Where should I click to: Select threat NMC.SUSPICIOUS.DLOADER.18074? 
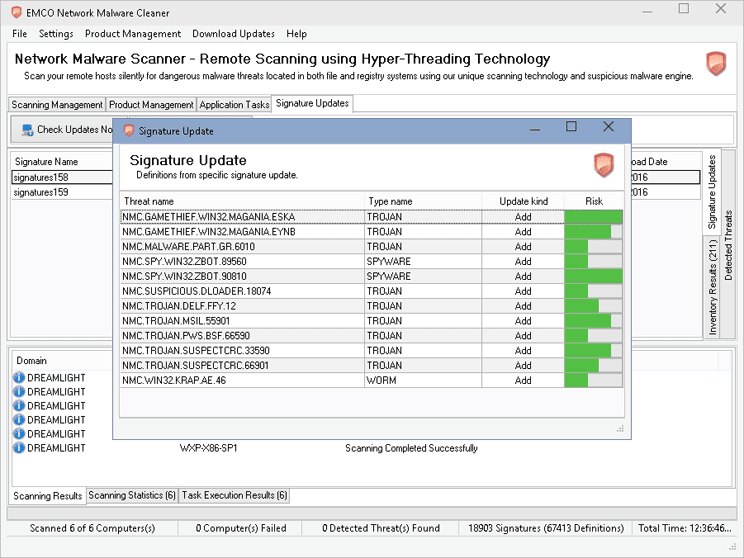click(x=242, y=291)
